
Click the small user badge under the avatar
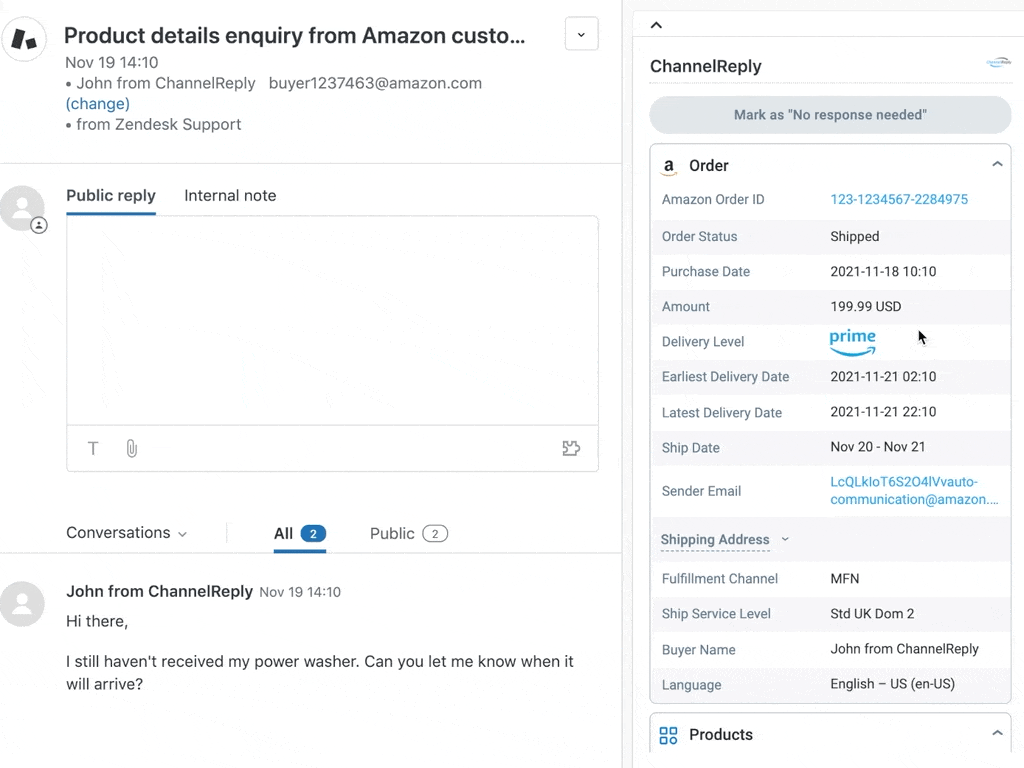coord(39,225)
